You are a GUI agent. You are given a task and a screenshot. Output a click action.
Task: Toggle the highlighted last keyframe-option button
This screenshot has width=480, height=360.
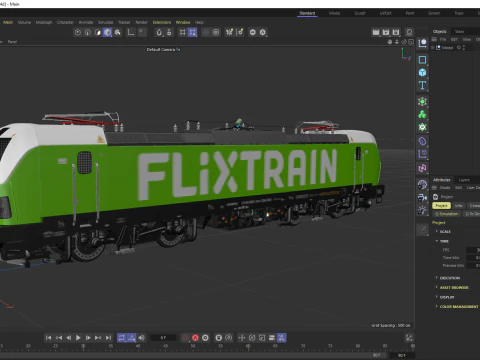pyautogui.click(x=282, y=338)
